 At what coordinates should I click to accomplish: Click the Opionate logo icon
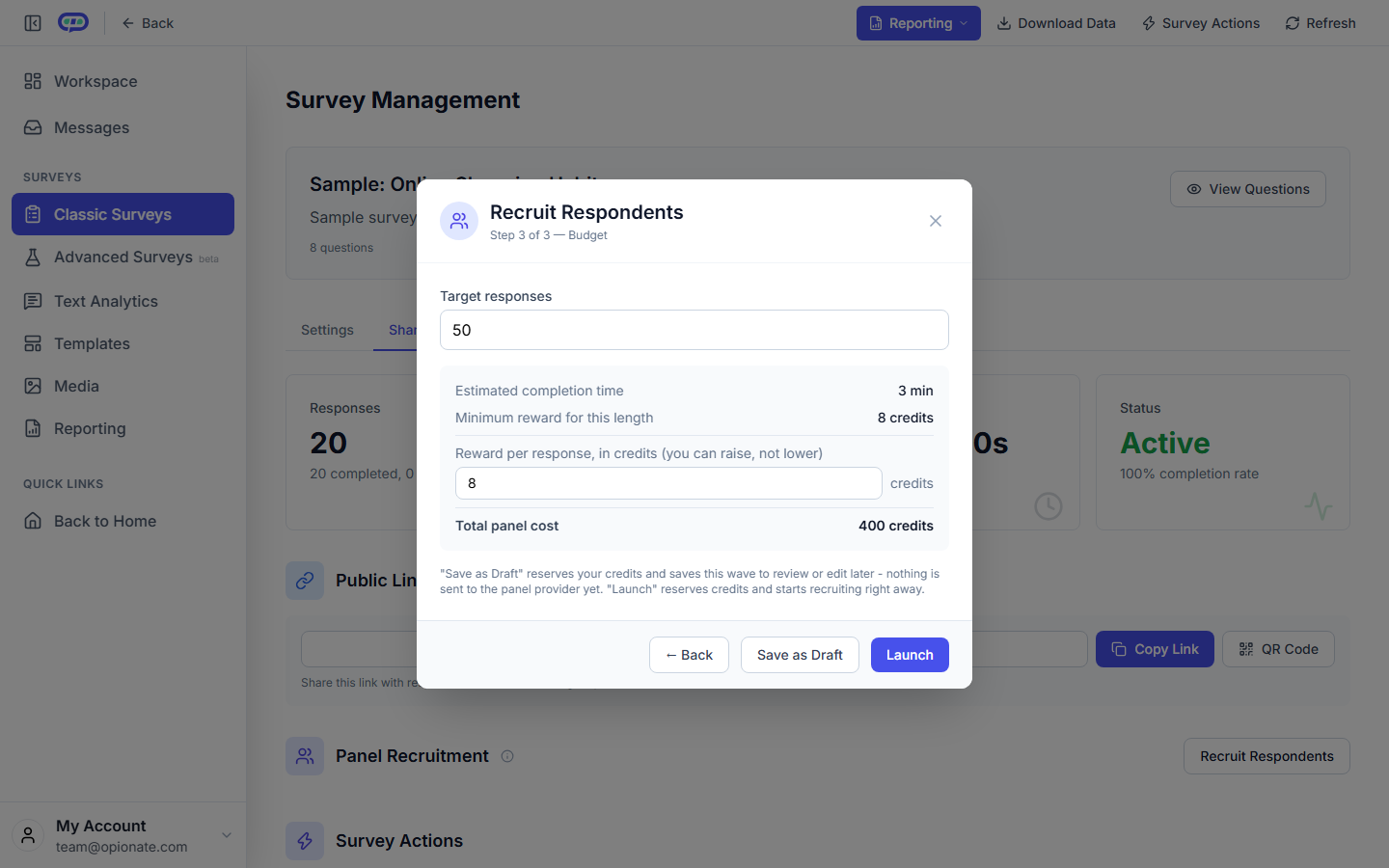[x=73, y=22]
